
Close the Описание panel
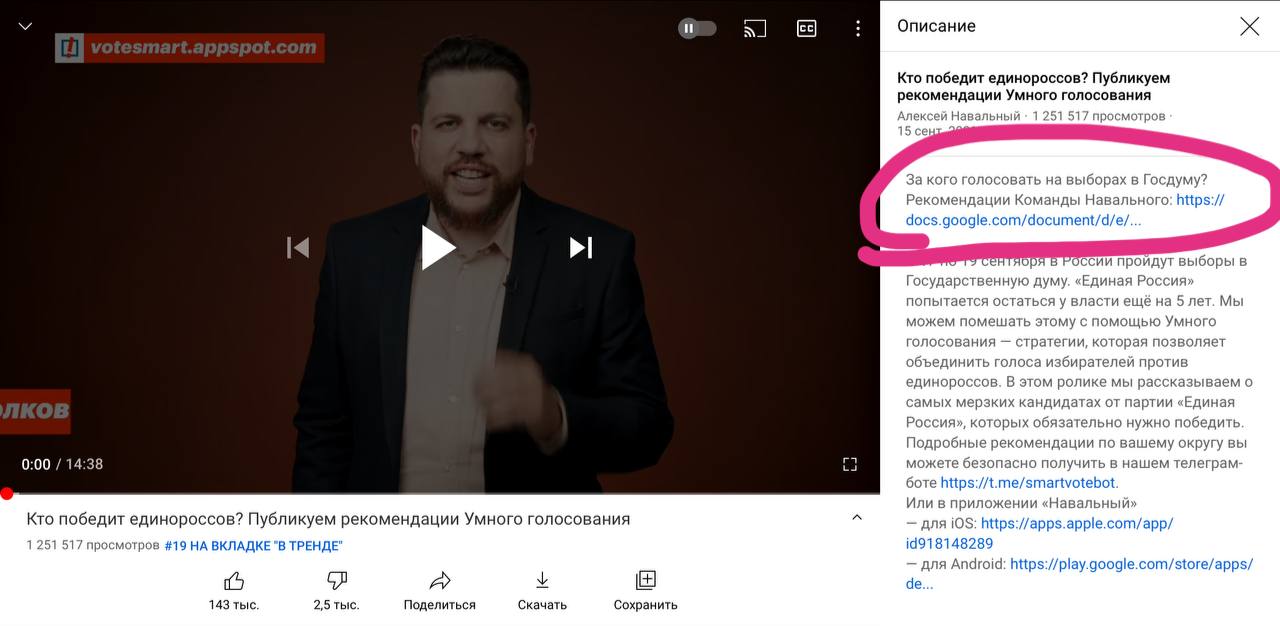click(x=1249, y=27)
